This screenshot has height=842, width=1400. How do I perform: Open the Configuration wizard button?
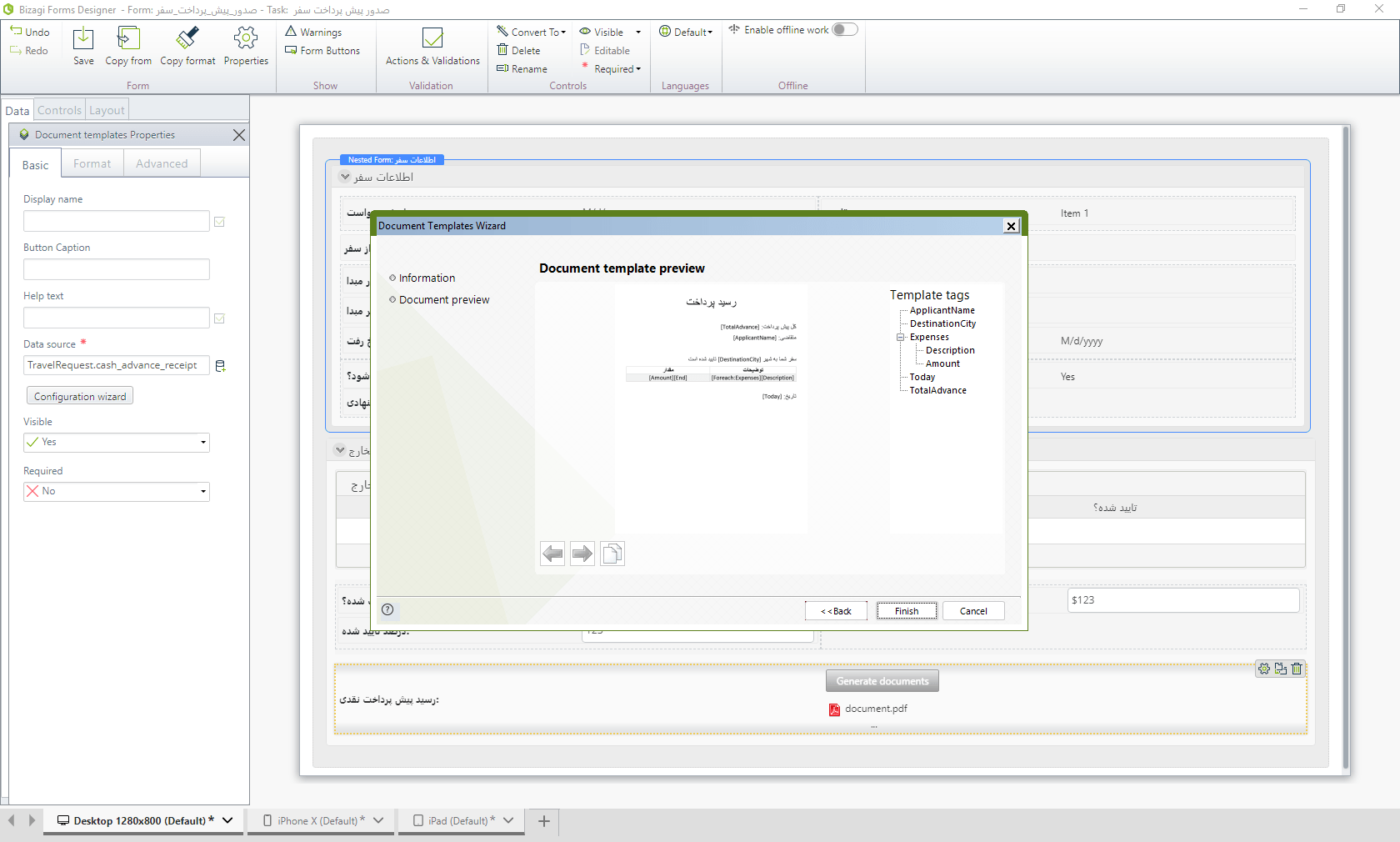point(80,397)
